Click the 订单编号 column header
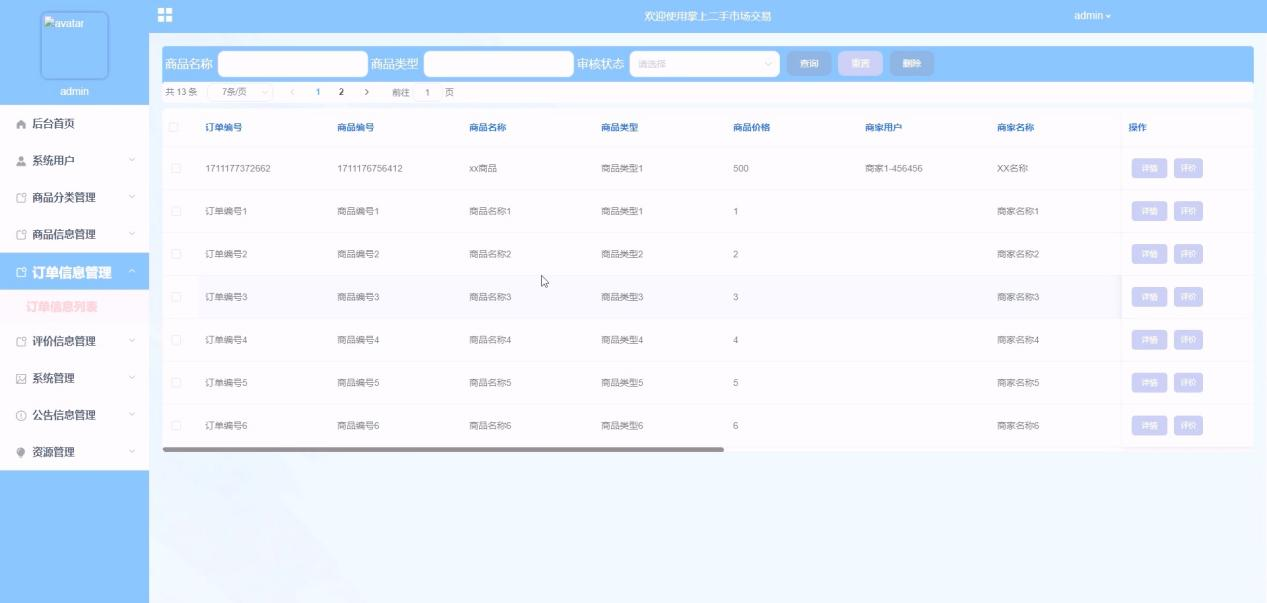Image resolution: width=1267 pixels, height=603 pixels. [223, 128]
